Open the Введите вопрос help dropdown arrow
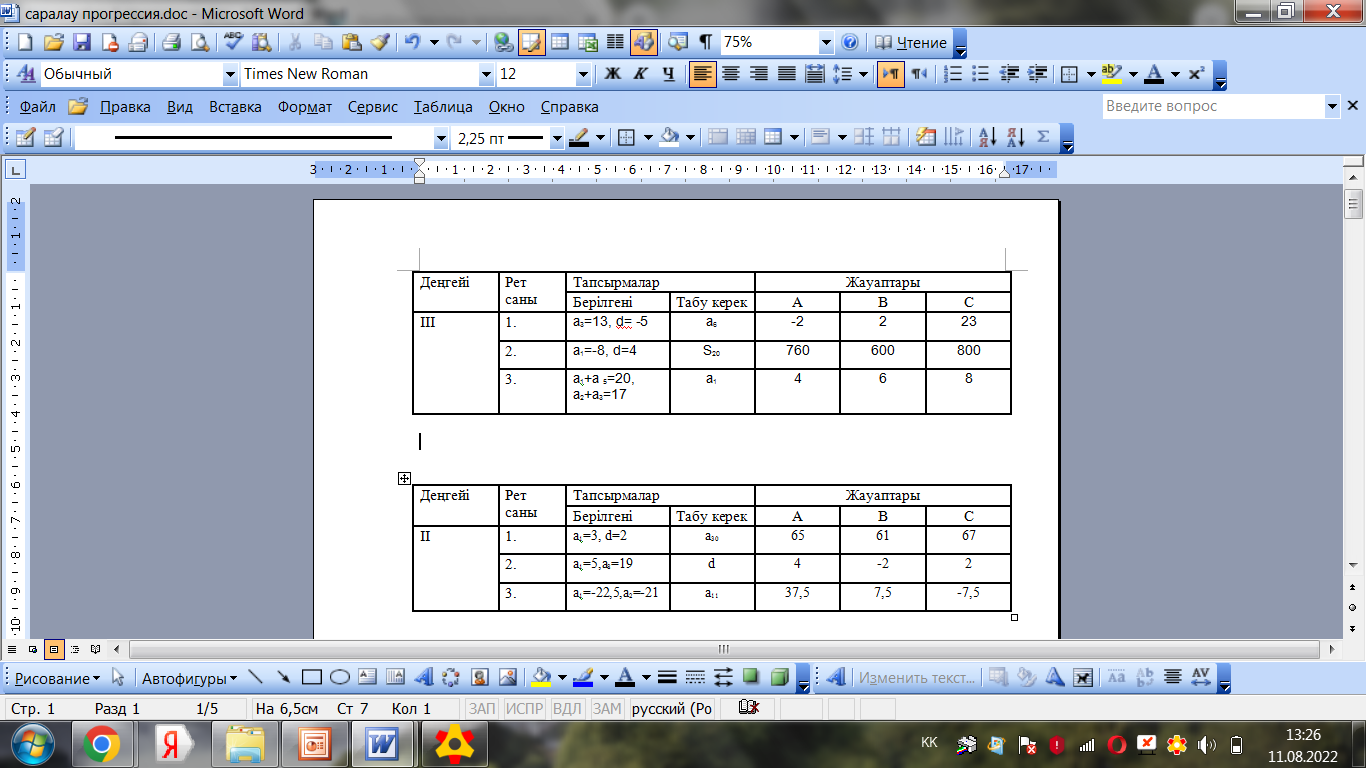Screen dimensions: 1366x768 coord(1332,106)
